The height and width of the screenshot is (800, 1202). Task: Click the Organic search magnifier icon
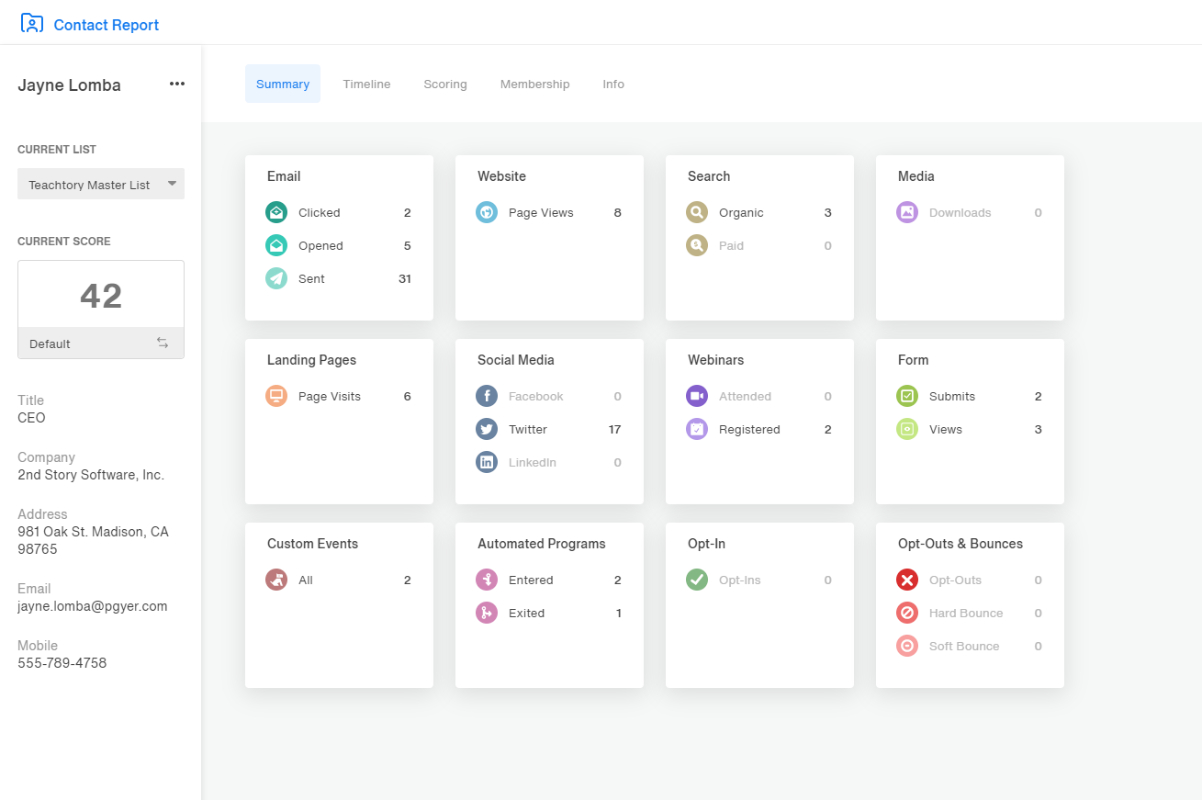coord(697,212)
